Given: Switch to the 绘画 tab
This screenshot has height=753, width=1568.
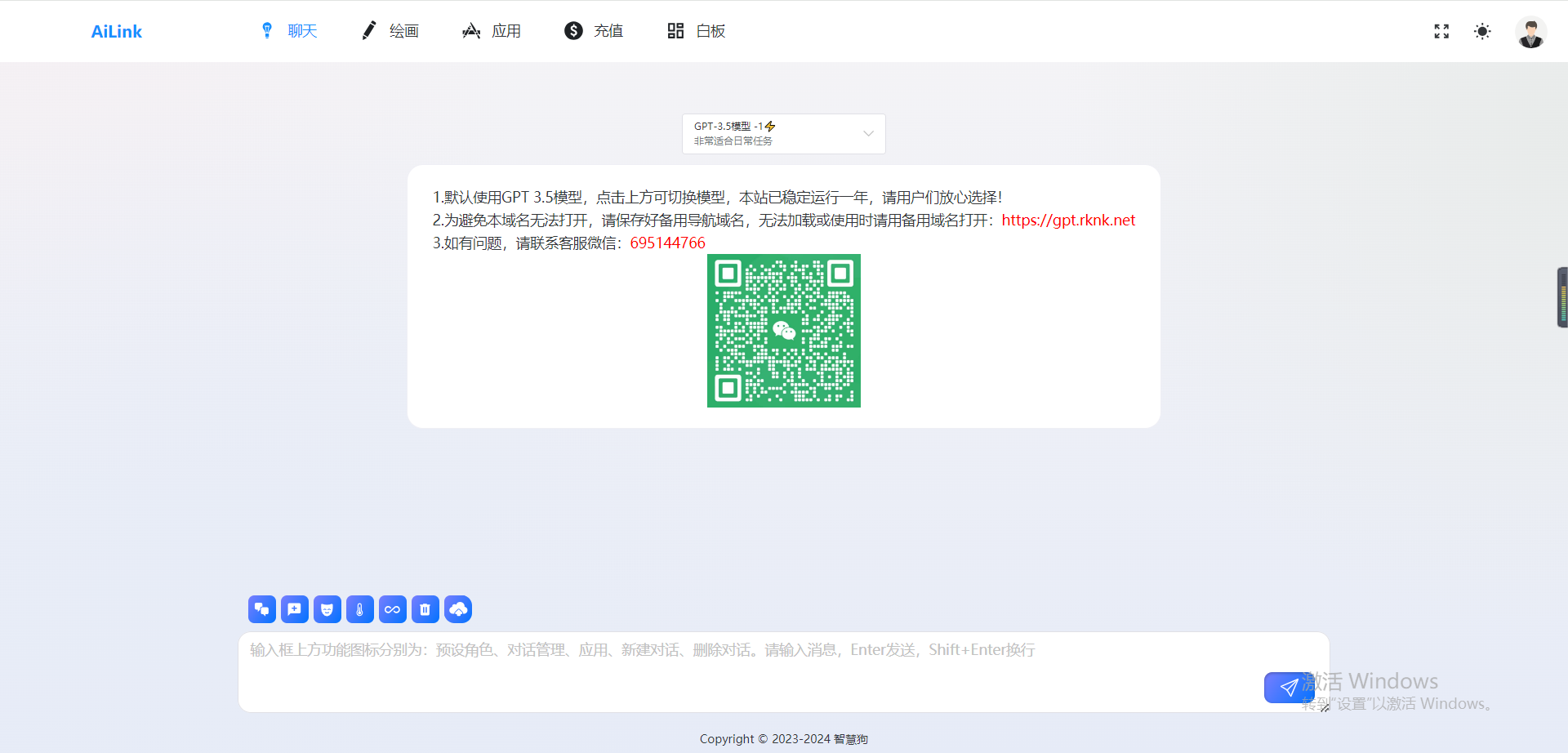Looking at the screenshot, I should click(x=390, y=31).
